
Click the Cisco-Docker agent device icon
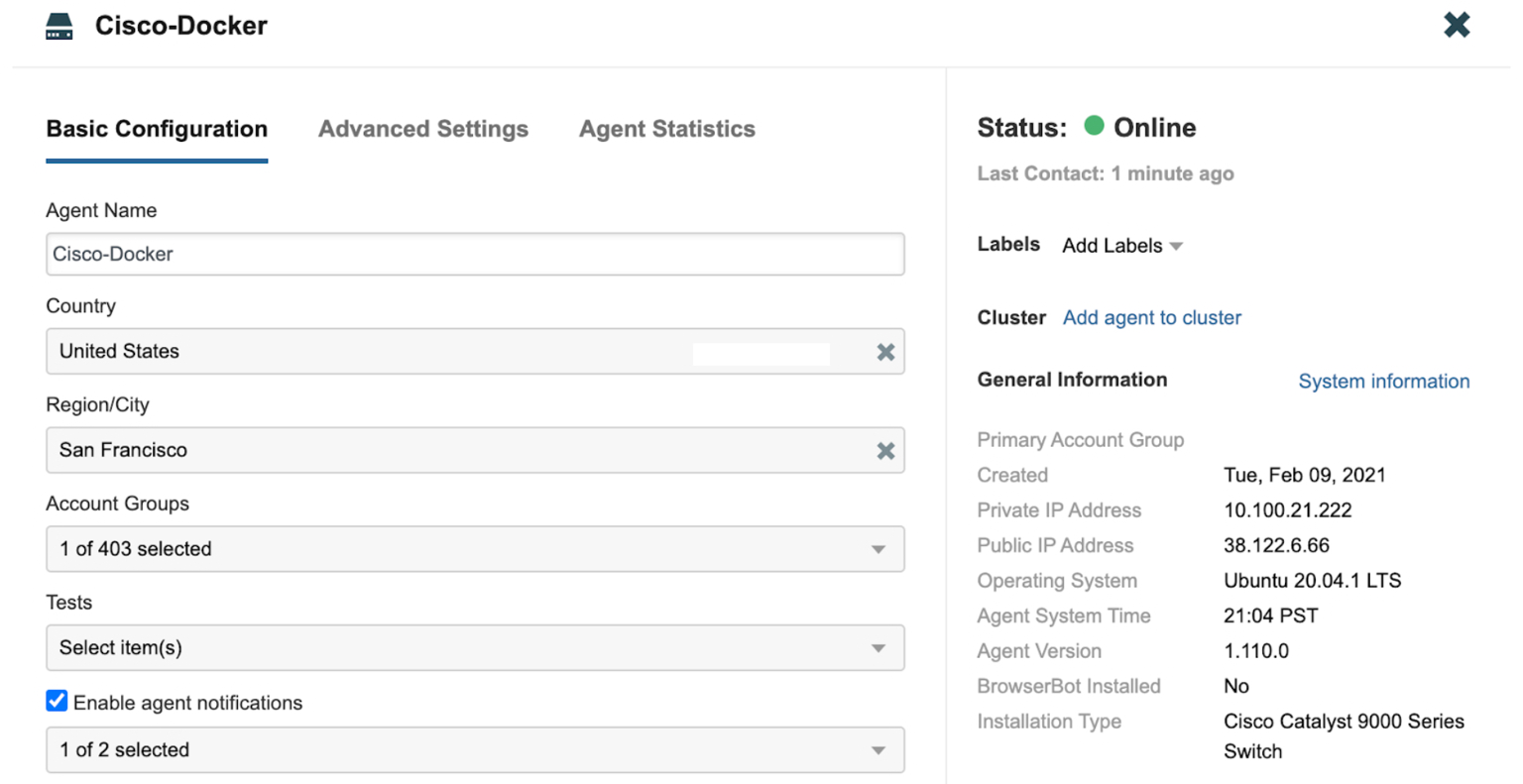59,27
